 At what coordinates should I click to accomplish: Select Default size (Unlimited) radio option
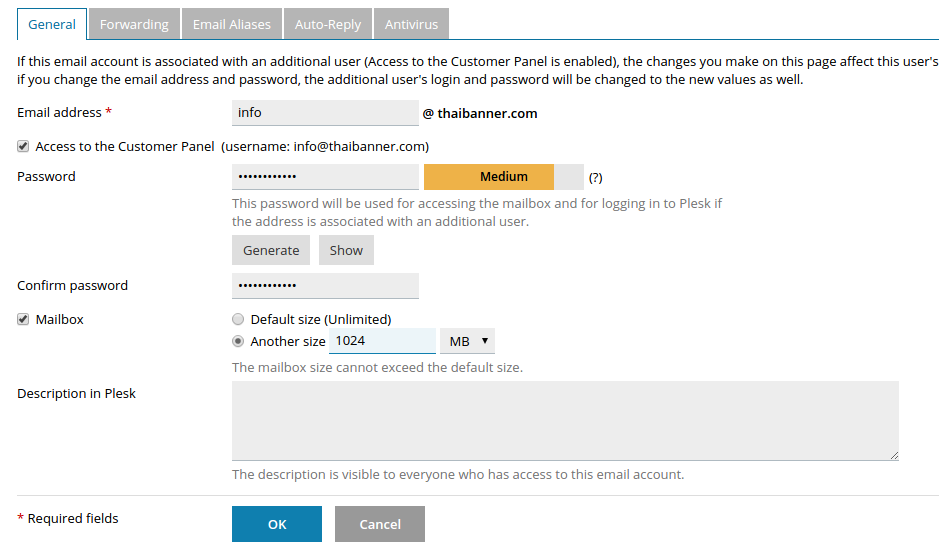point(238,320)
